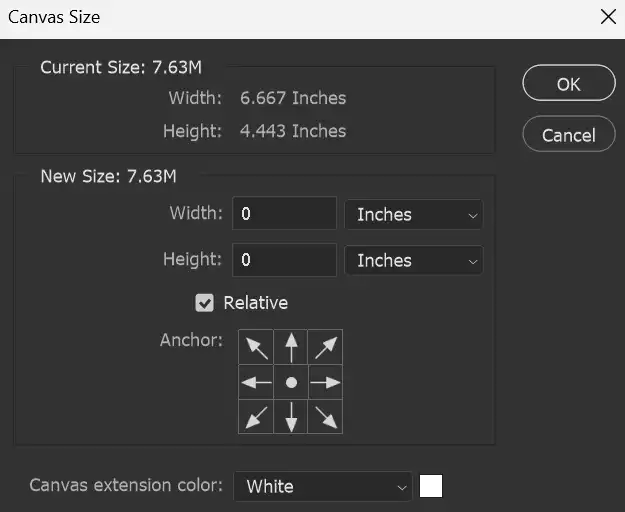Click the Relative checkbox label text
Image resolution: width=625 pixels, height=512 pixels.
(255, 303)
